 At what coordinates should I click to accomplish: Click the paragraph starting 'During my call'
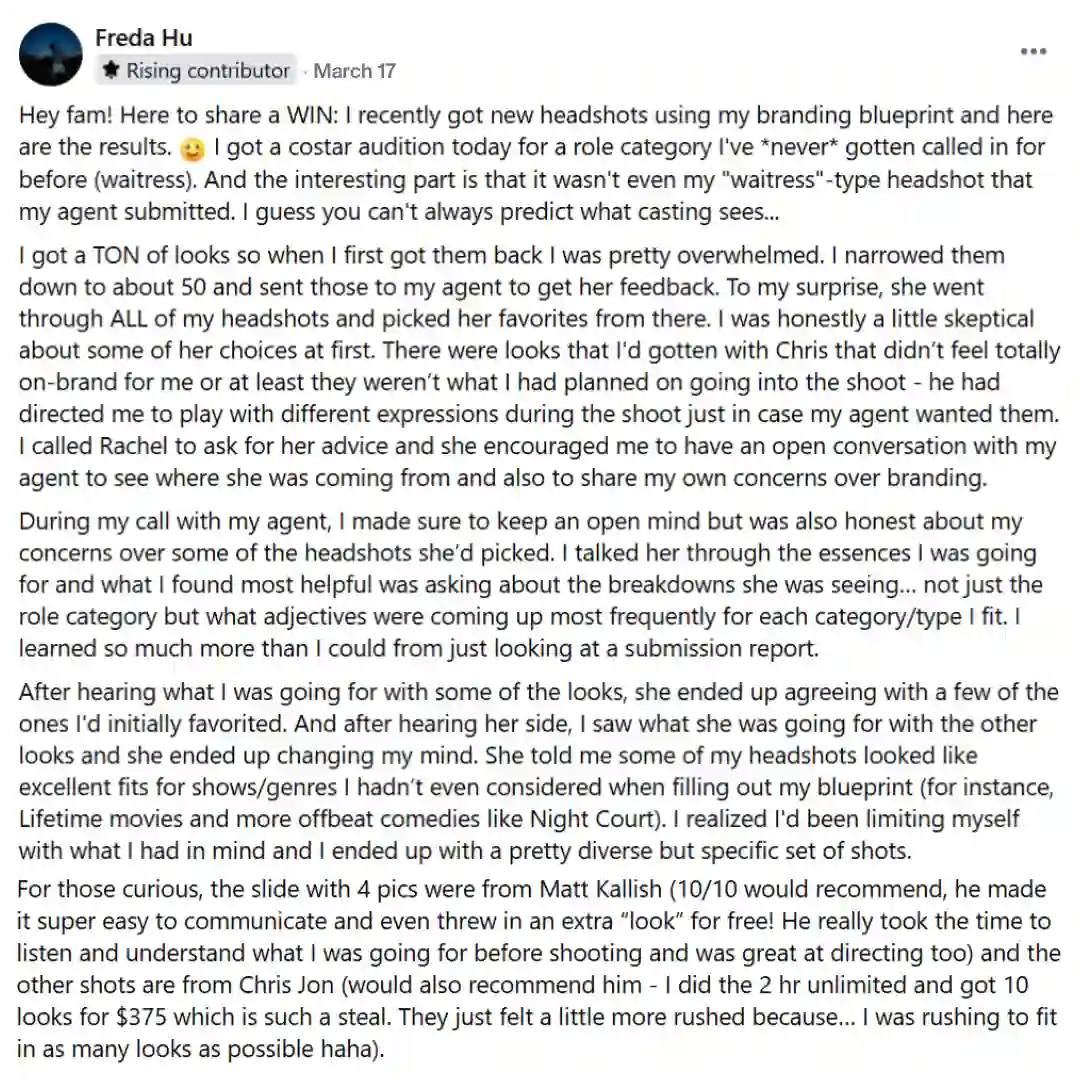(x=529, y=585)
